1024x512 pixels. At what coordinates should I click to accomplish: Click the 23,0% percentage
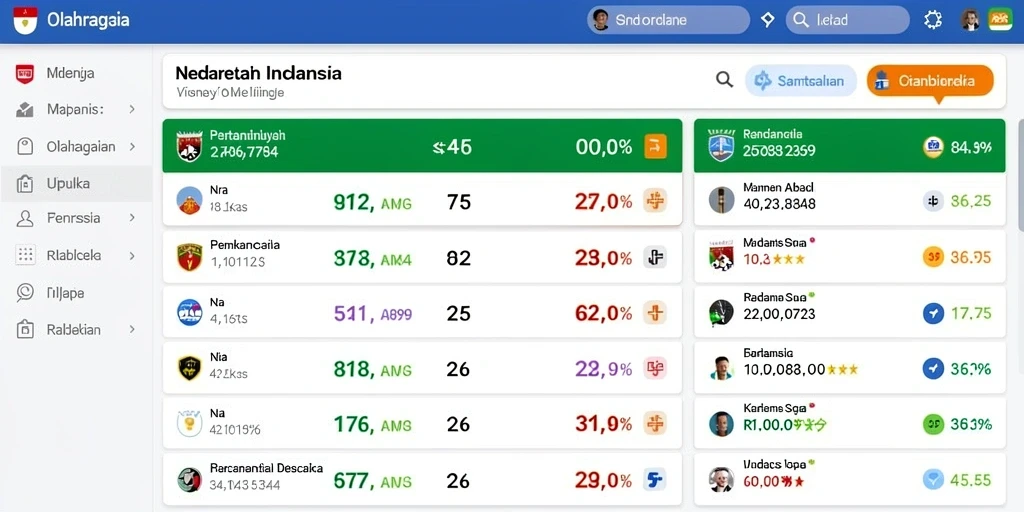point(603,258)
